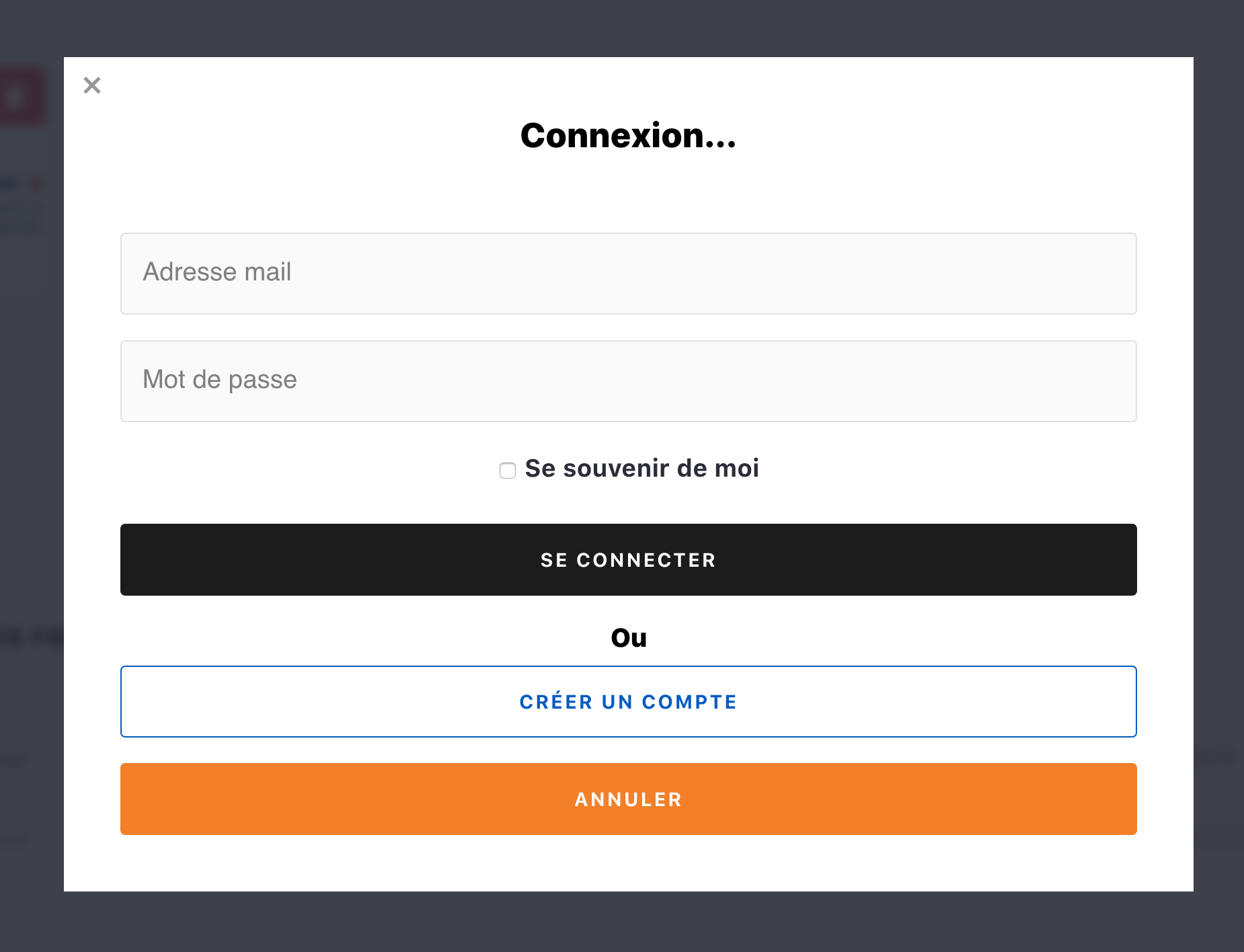This screenshot has height=952, width=1244.
Task: Place cursor in the email address box
Action: [x=628, y=274]
